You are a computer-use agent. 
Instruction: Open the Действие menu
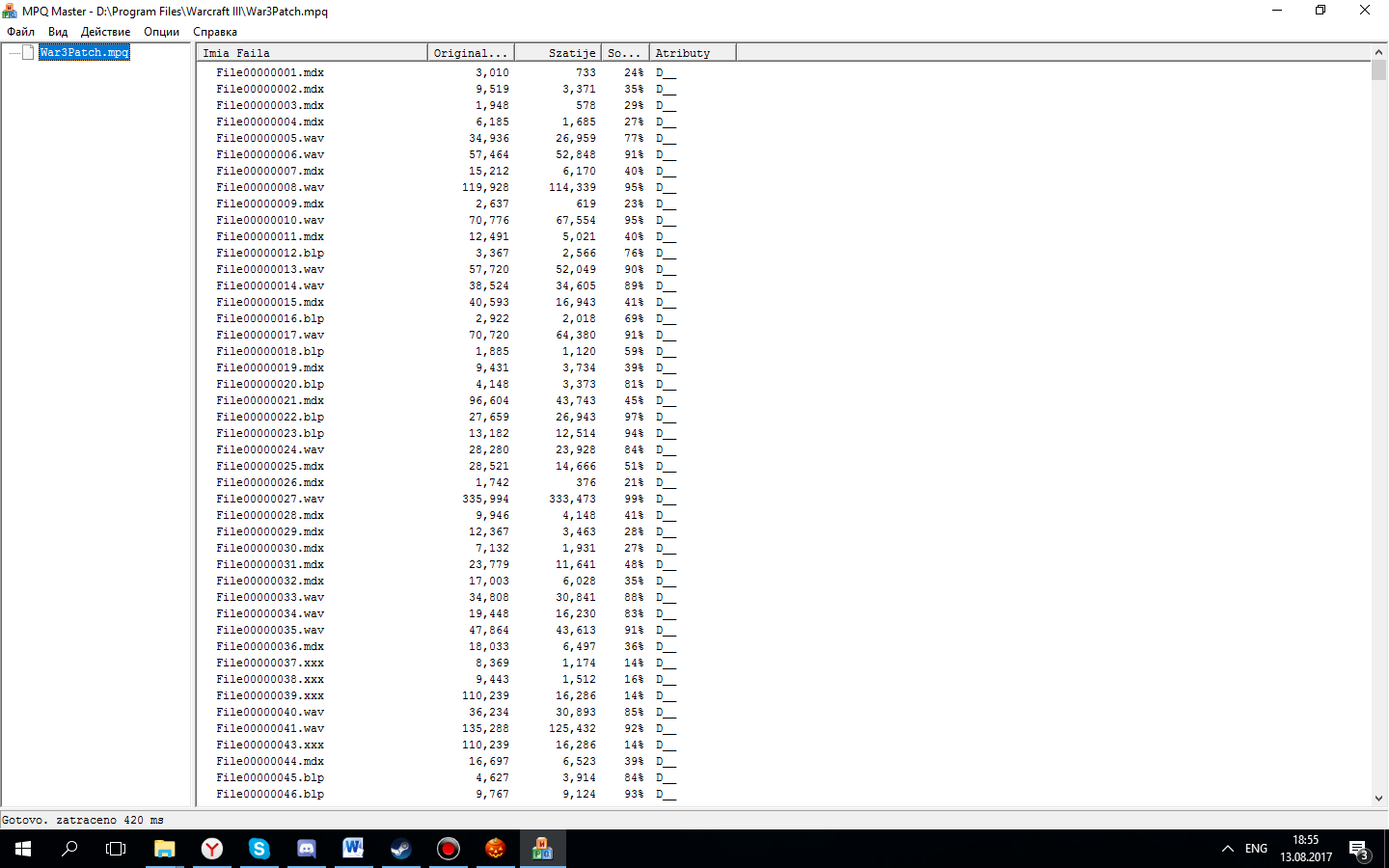click(x=105, y=32)
